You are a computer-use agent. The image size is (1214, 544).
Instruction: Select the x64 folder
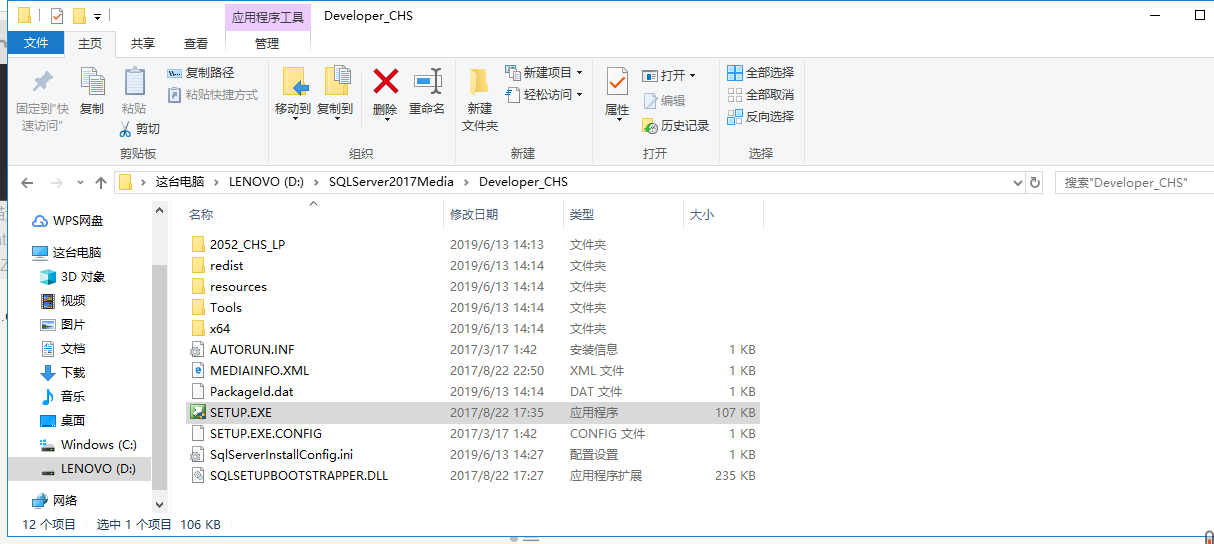[x=473, y=328]
